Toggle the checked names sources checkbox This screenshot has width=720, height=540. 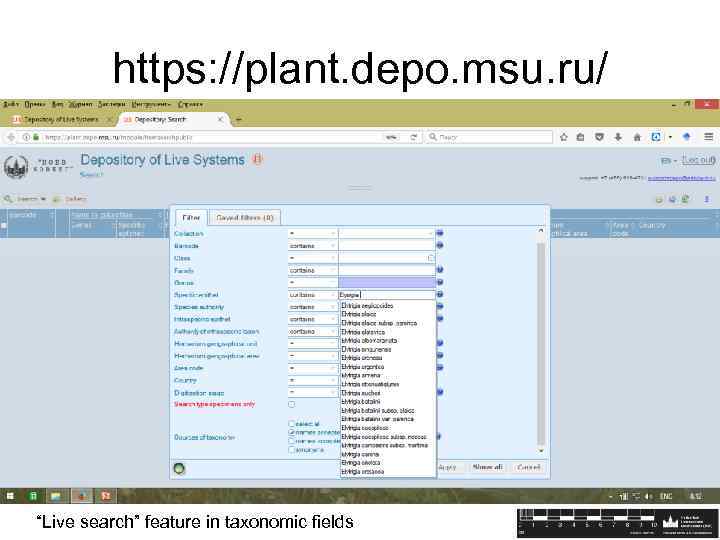click(x=292, y=432)
